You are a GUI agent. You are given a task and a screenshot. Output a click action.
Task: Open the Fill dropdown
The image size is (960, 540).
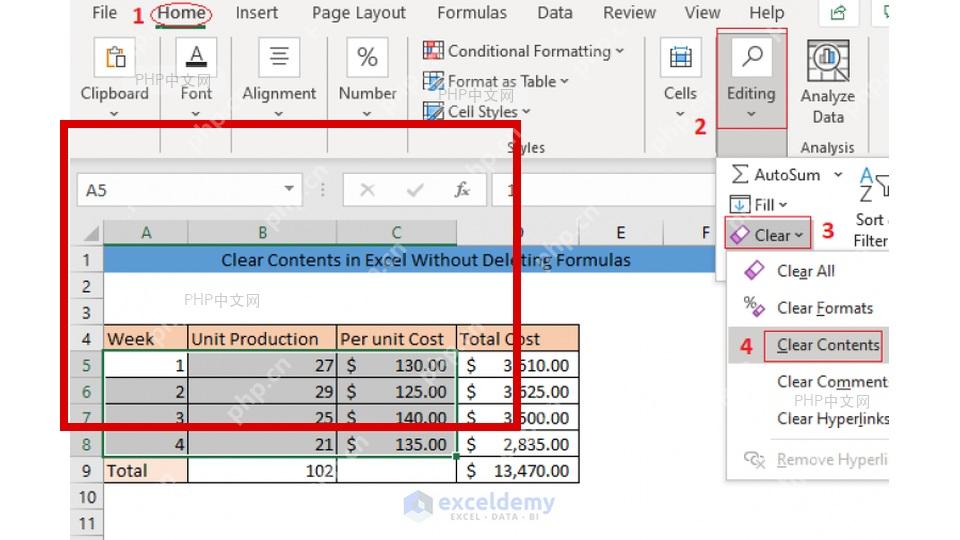759,204
